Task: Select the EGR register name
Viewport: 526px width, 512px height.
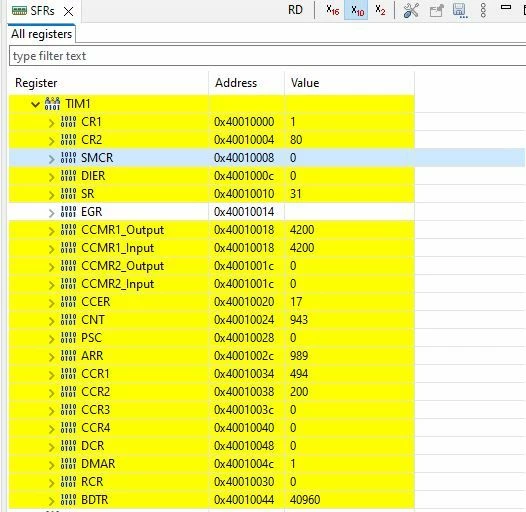Action: 91,212
